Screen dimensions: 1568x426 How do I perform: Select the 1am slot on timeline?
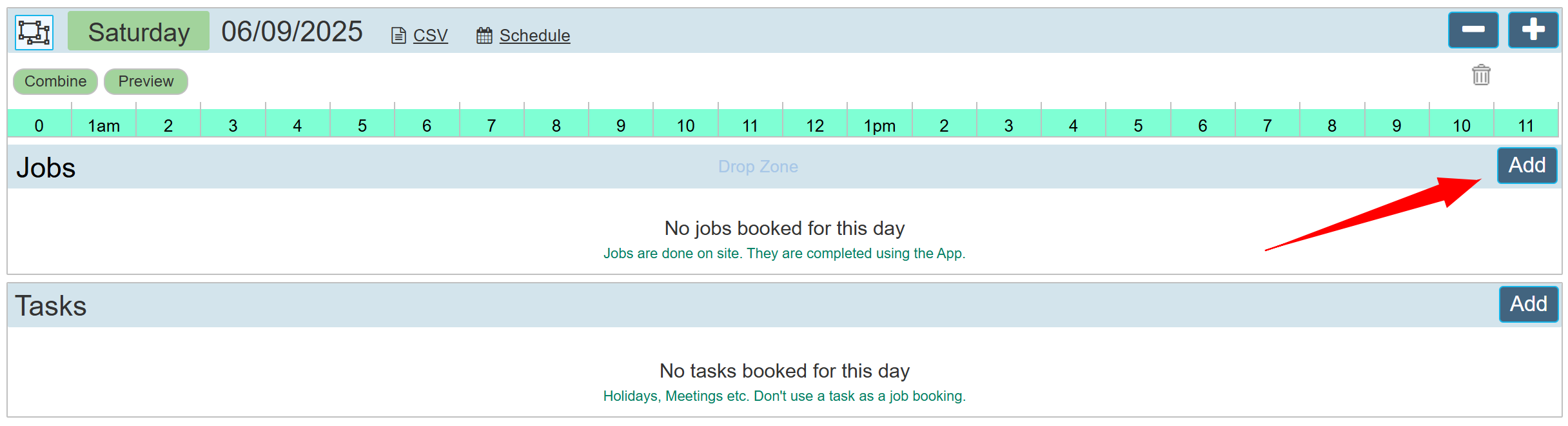[104, 125]
